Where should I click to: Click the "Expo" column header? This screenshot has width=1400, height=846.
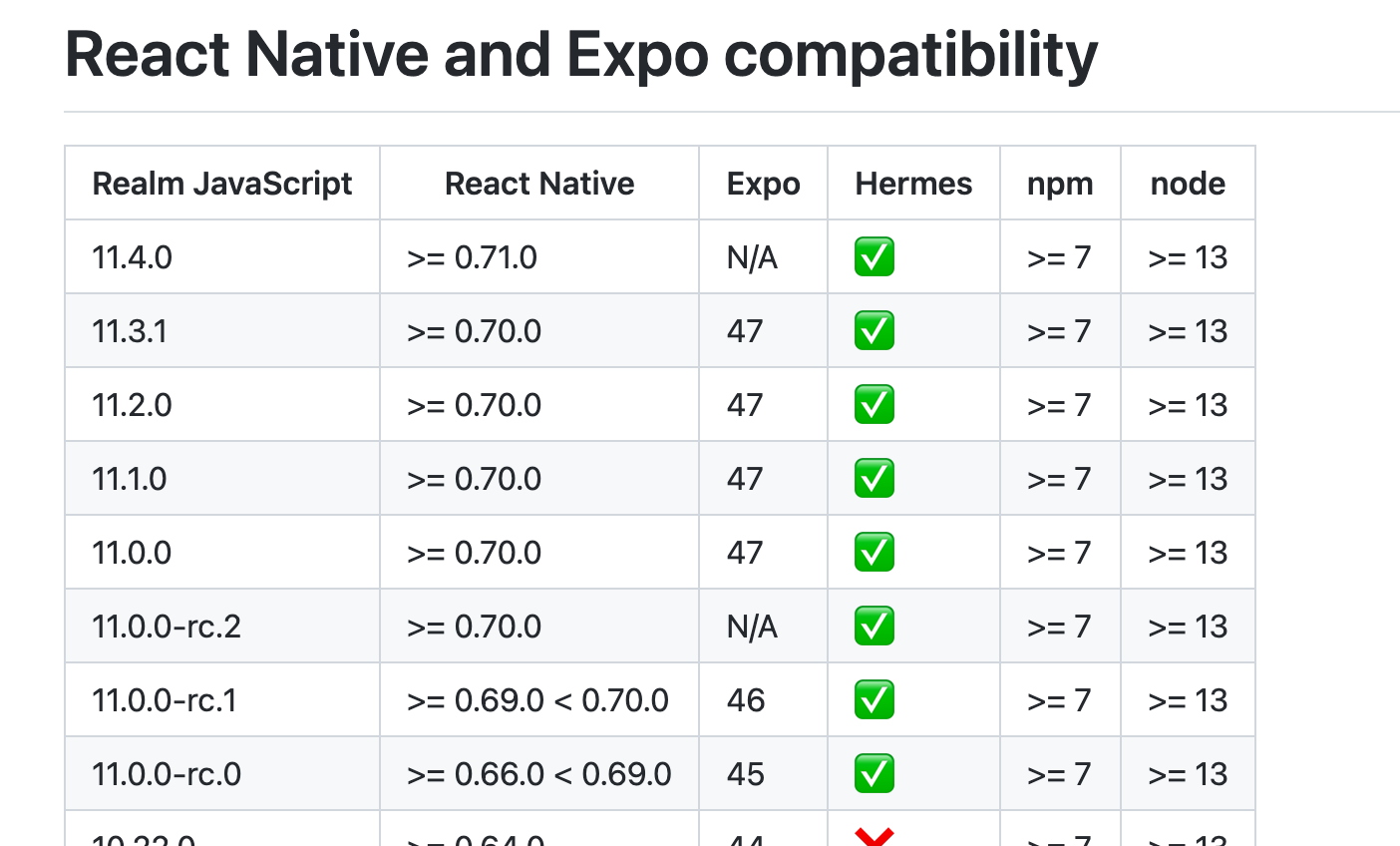pyautogui.click(x=764, y=184)
